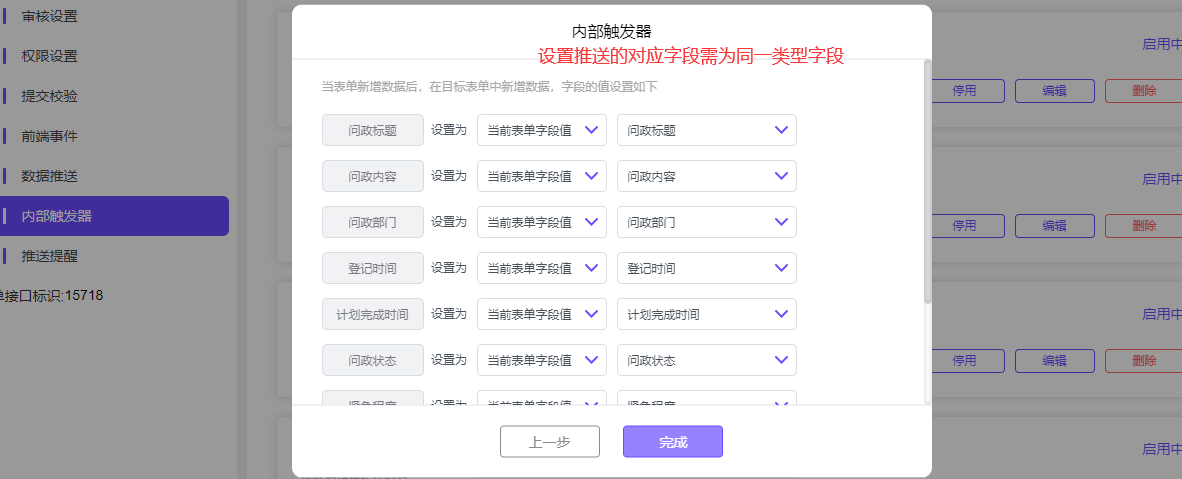Click the dialog's vertical scrollbar
This screenshot has width=1182, height=479.
(927, 180)
